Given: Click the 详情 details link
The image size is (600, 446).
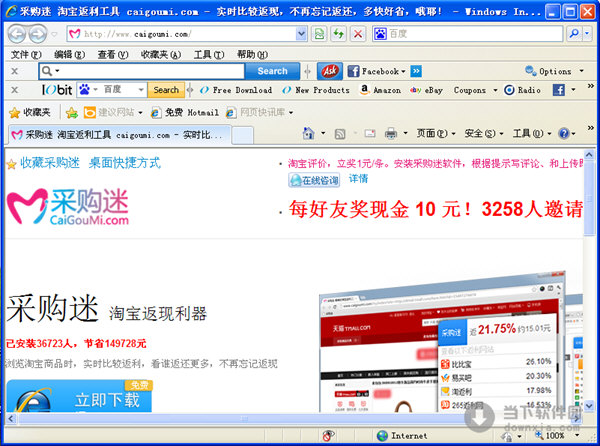Looking at the screenshot, I should [x=358, y=179].
